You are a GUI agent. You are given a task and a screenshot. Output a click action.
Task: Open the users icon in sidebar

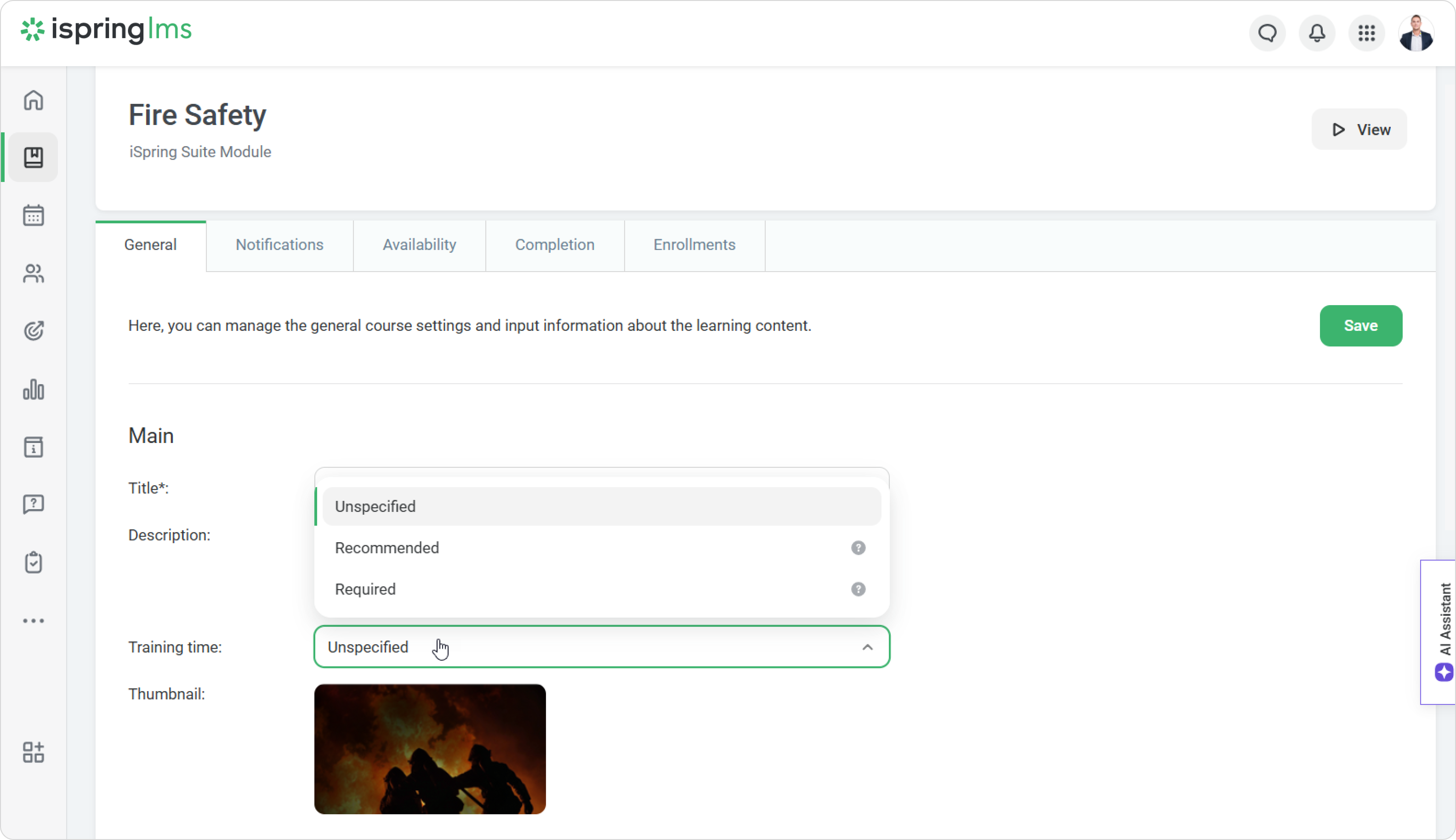34,273
